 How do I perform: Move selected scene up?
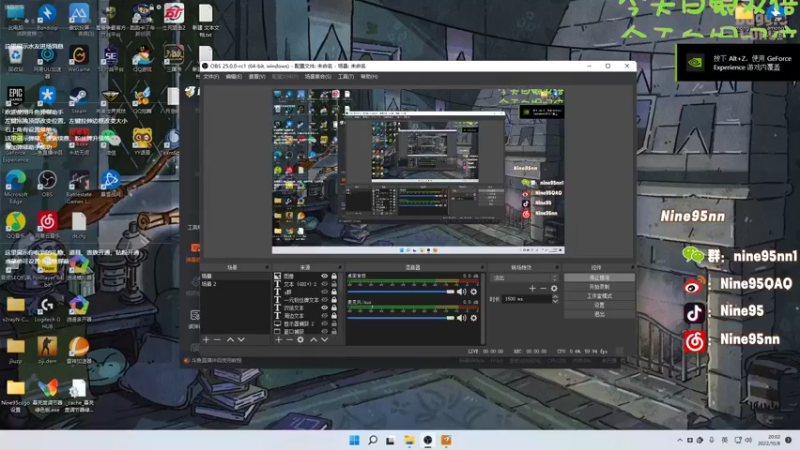[230, 339]
